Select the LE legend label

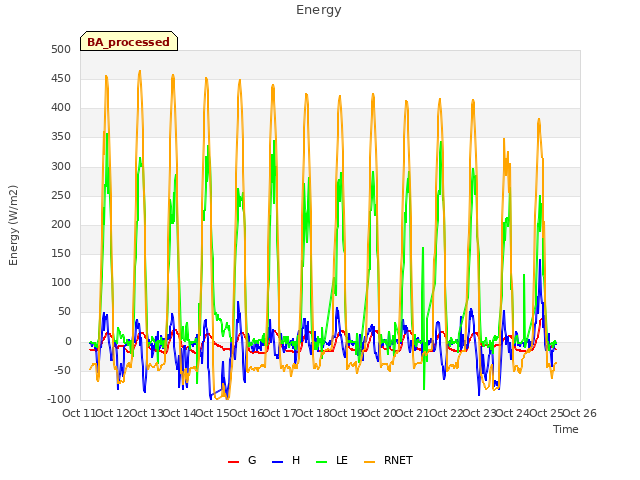(342, 460)
